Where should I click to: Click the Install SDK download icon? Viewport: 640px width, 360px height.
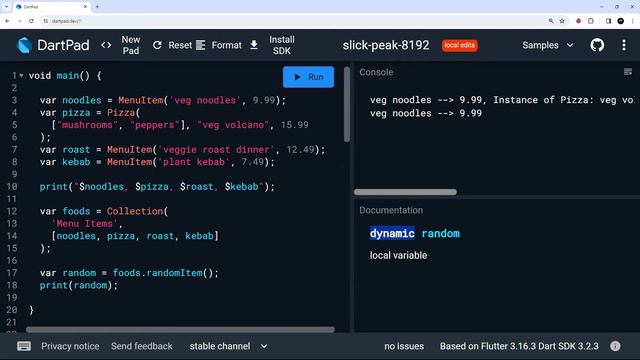coord(254,45)
